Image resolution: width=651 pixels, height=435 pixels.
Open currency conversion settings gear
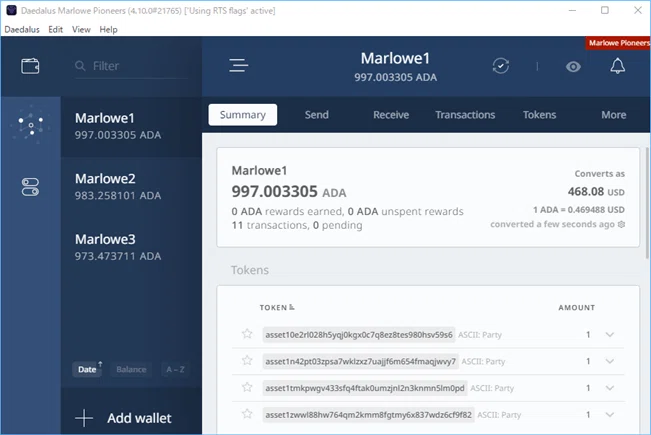(621, 225)
